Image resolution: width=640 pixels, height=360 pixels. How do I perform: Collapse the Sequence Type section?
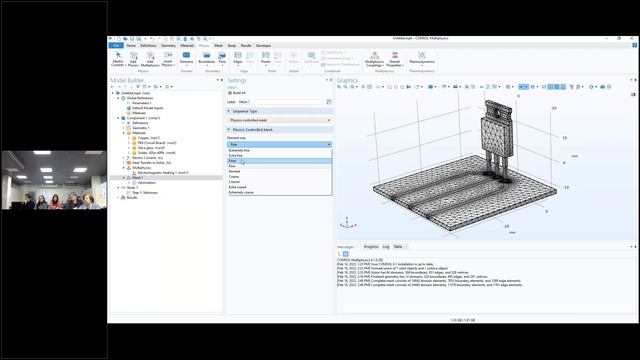click(229, 111)
